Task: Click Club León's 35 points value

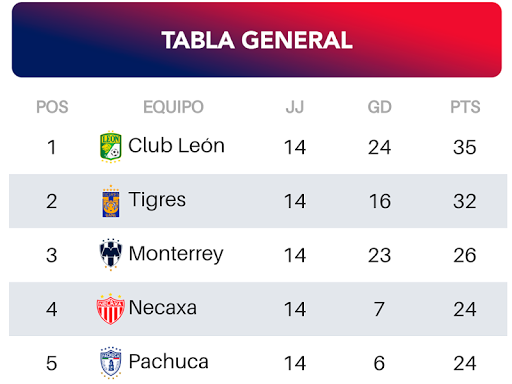Action: (465, 147)
